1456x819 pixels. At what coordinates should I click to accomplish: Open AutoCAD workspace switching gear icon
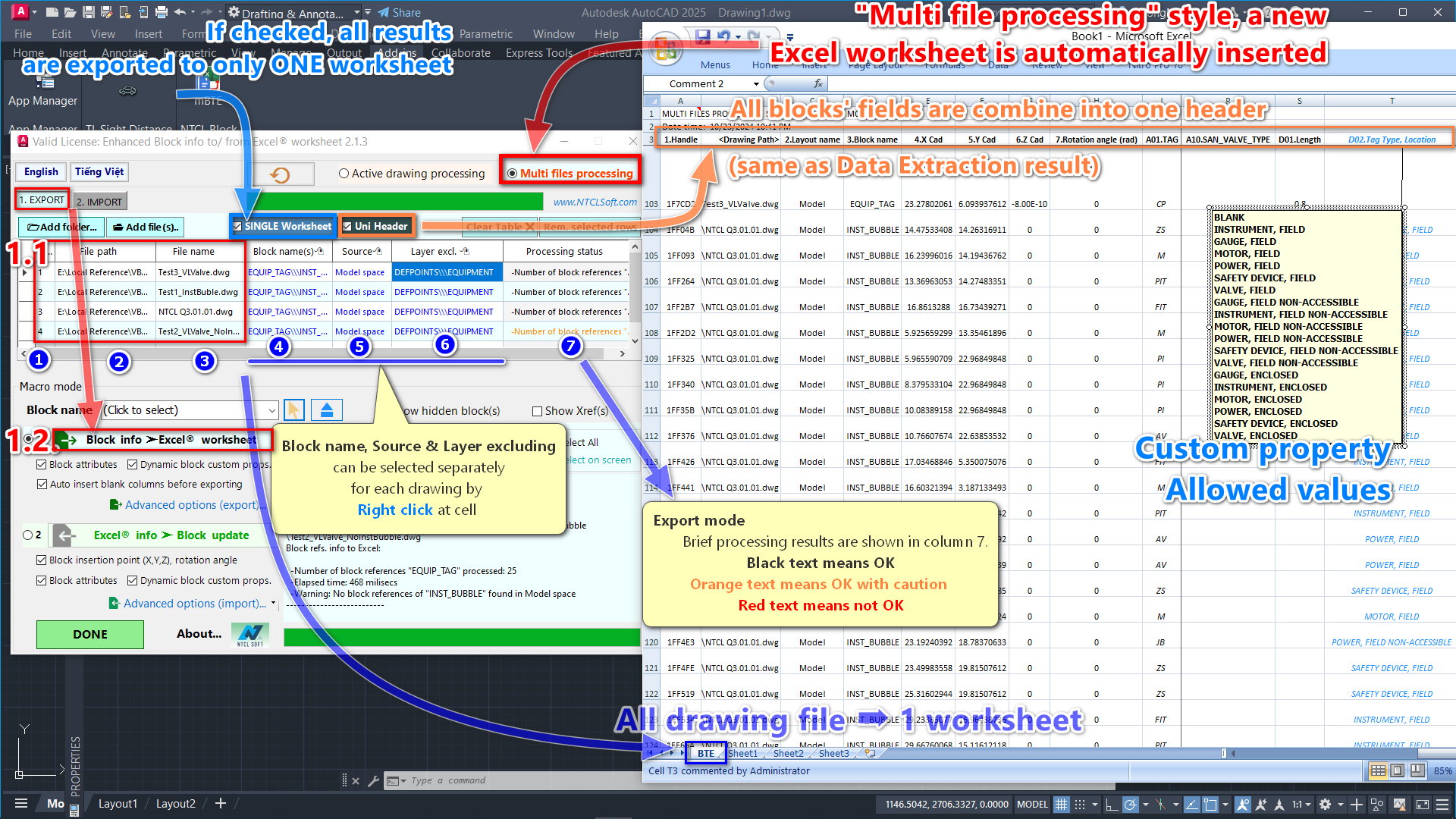(x=1325, y=805)
